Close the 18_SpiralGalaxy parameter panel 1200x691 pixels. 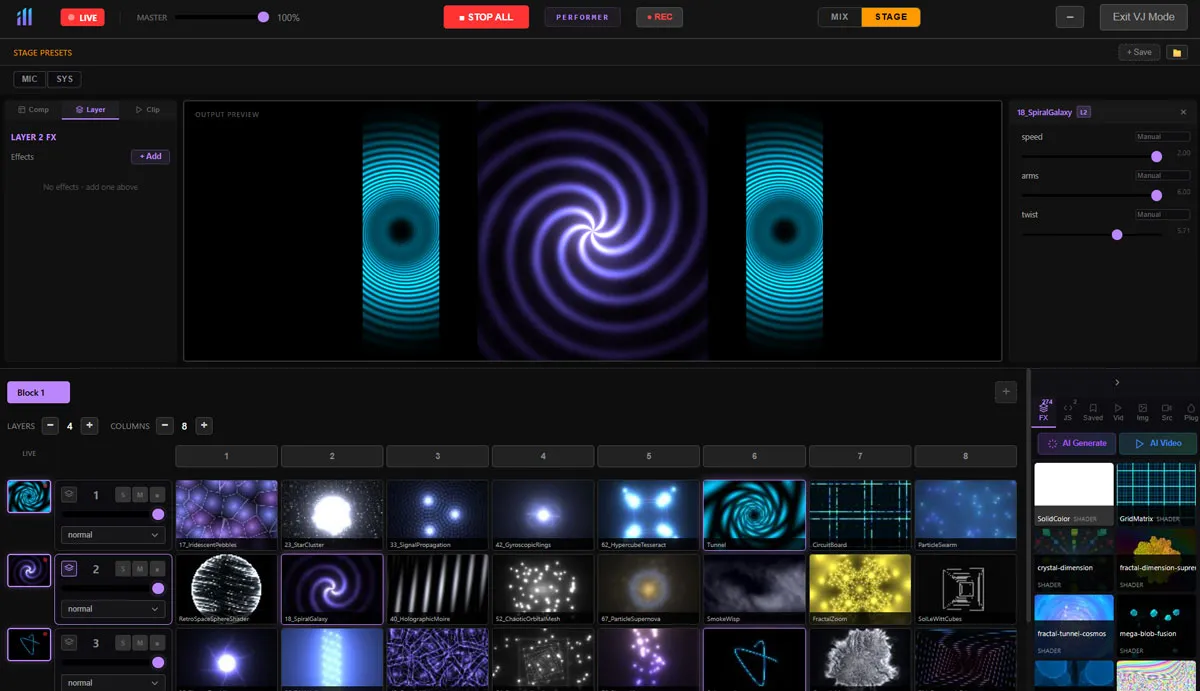click(x=1183, y=113)
